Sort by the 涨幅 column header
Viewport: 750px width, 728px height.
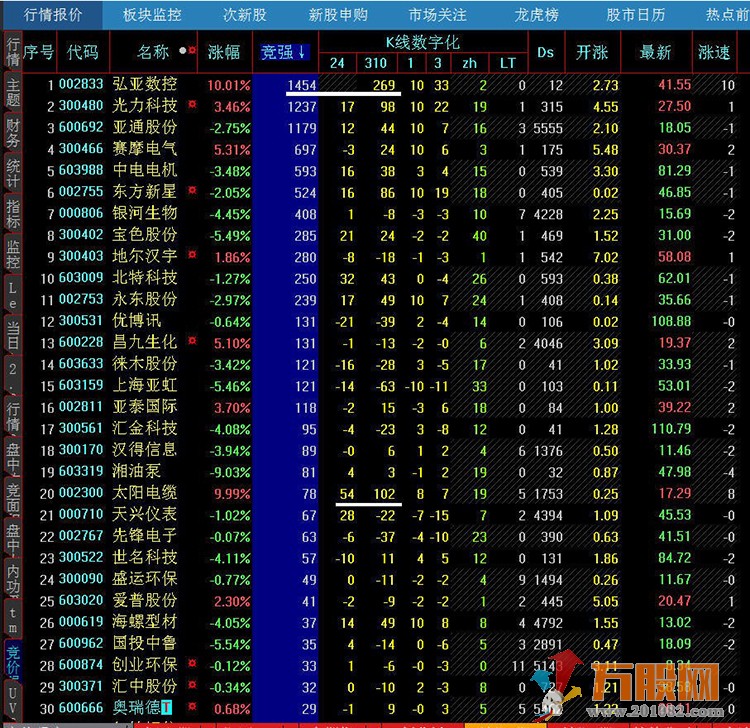pos(224,52)
